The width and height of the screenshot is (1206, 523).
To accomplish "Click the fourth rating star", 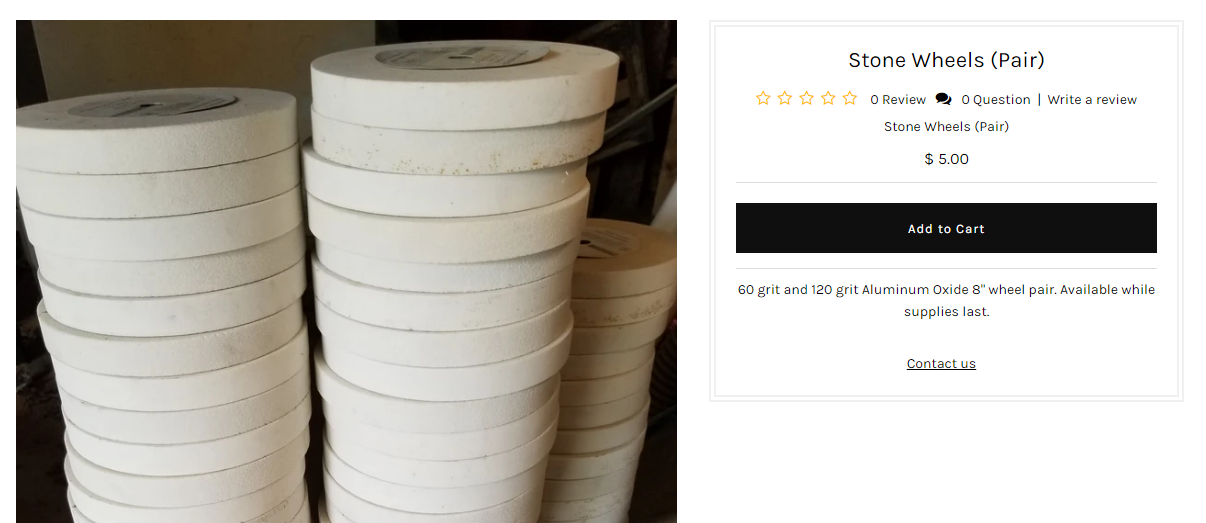I will click(x=828, y=98).
